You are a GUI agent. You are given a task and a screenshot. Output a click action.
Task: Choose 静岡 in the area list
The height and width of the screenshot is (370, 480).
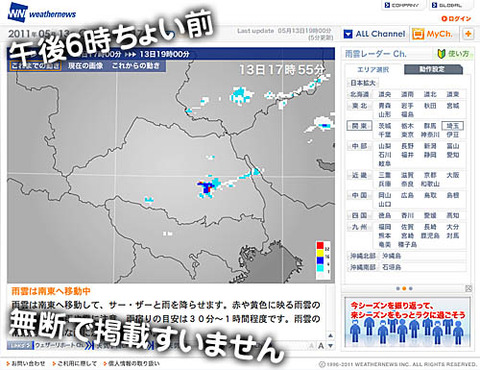pyautogui.click(x=430, y=155)
